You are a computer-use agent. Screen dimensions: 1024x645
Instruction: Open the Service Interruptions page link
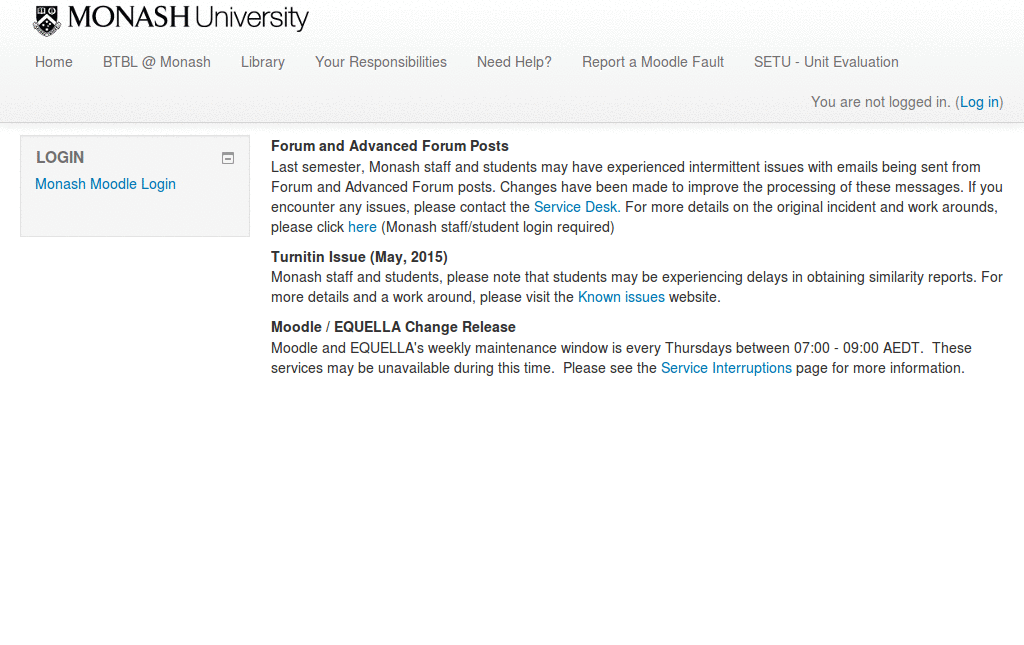coord(726,368)
